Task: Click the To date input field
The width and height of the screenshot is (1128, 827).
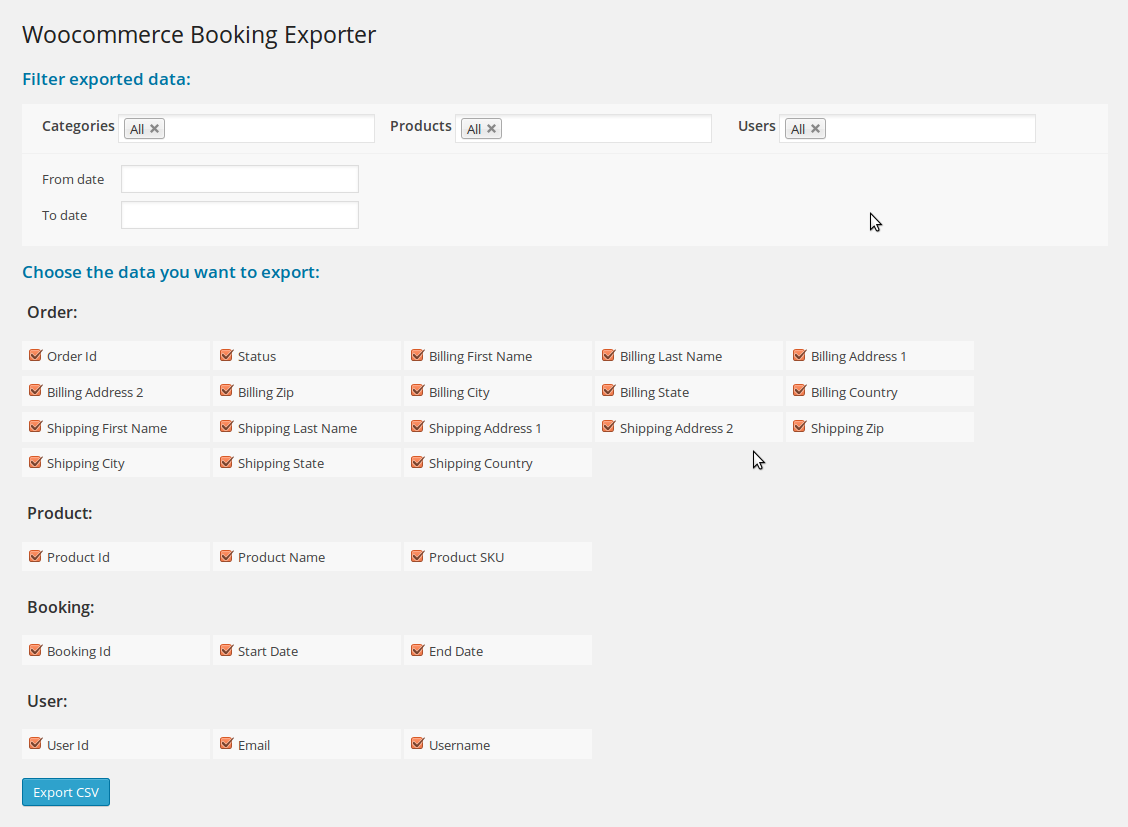Action: click(239, 215)
